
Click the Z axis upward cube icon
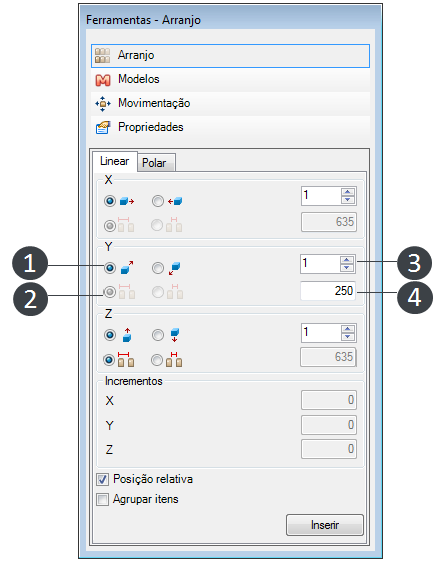pos(127,335)
